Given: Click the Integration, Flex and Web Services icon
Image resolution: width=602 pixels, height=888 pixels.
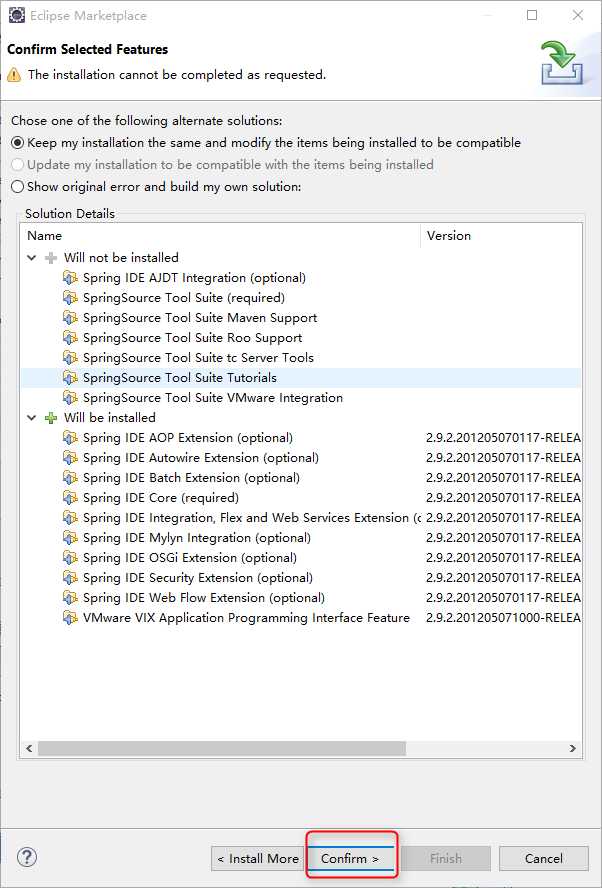Looking at the screenshot, I should click(x=70, y=518).
